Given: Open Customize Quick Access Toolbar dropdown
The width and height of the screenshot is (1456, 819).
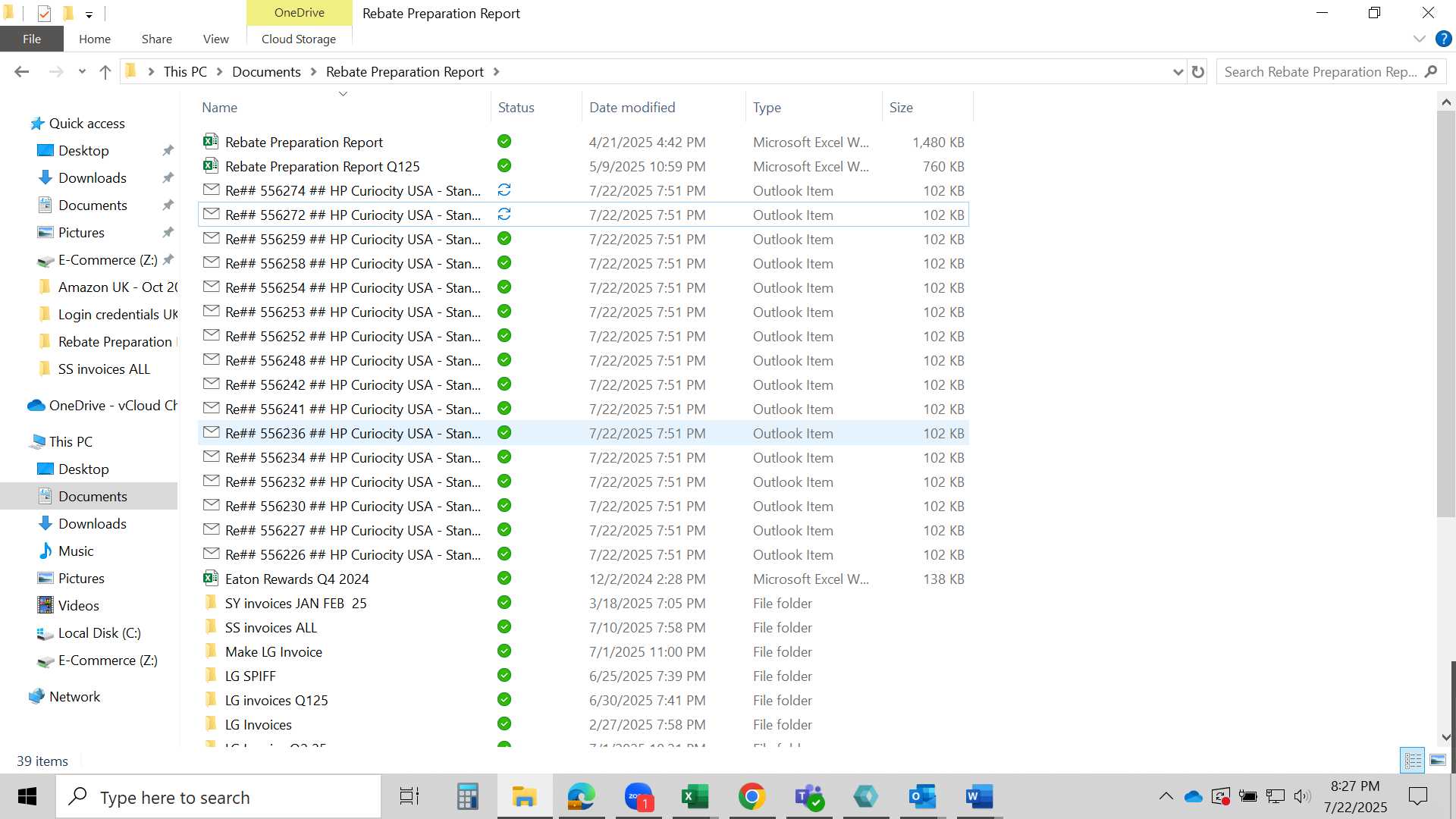Looking at the screenshot, I should click(89, 14).
